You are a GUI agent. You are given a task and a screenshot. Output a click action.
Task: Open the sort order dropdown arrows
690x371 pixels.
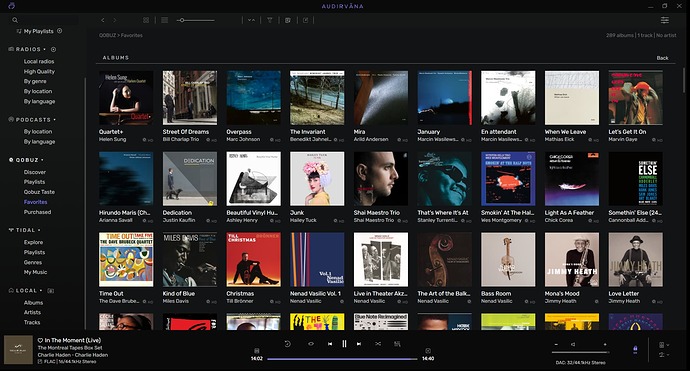pos(251,20)
